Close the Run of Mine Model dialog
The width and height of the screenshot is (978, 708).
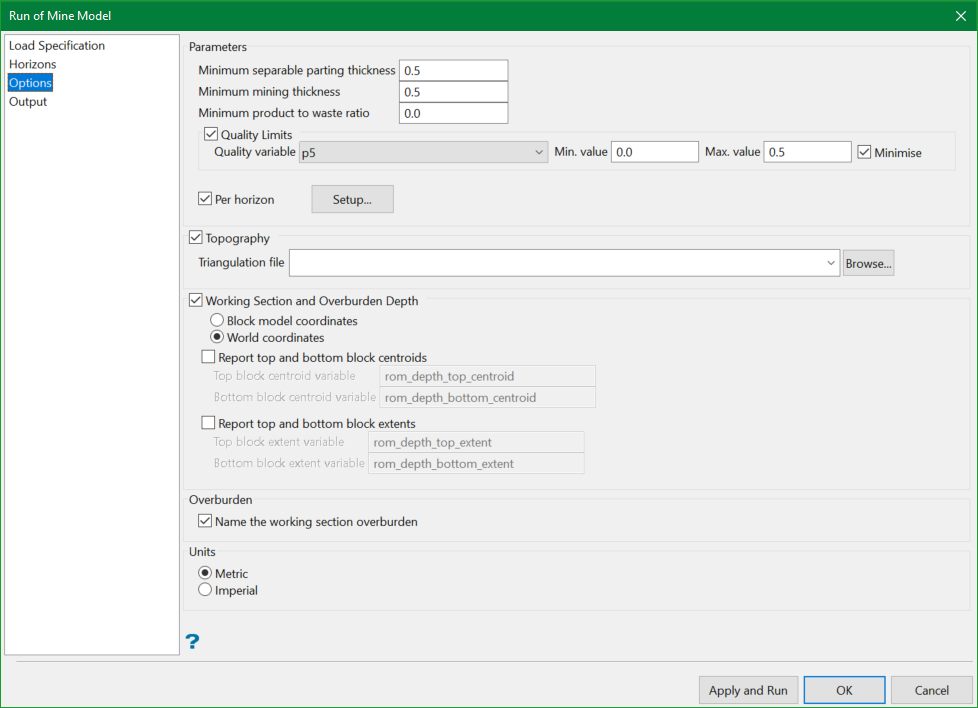point(959,15)
